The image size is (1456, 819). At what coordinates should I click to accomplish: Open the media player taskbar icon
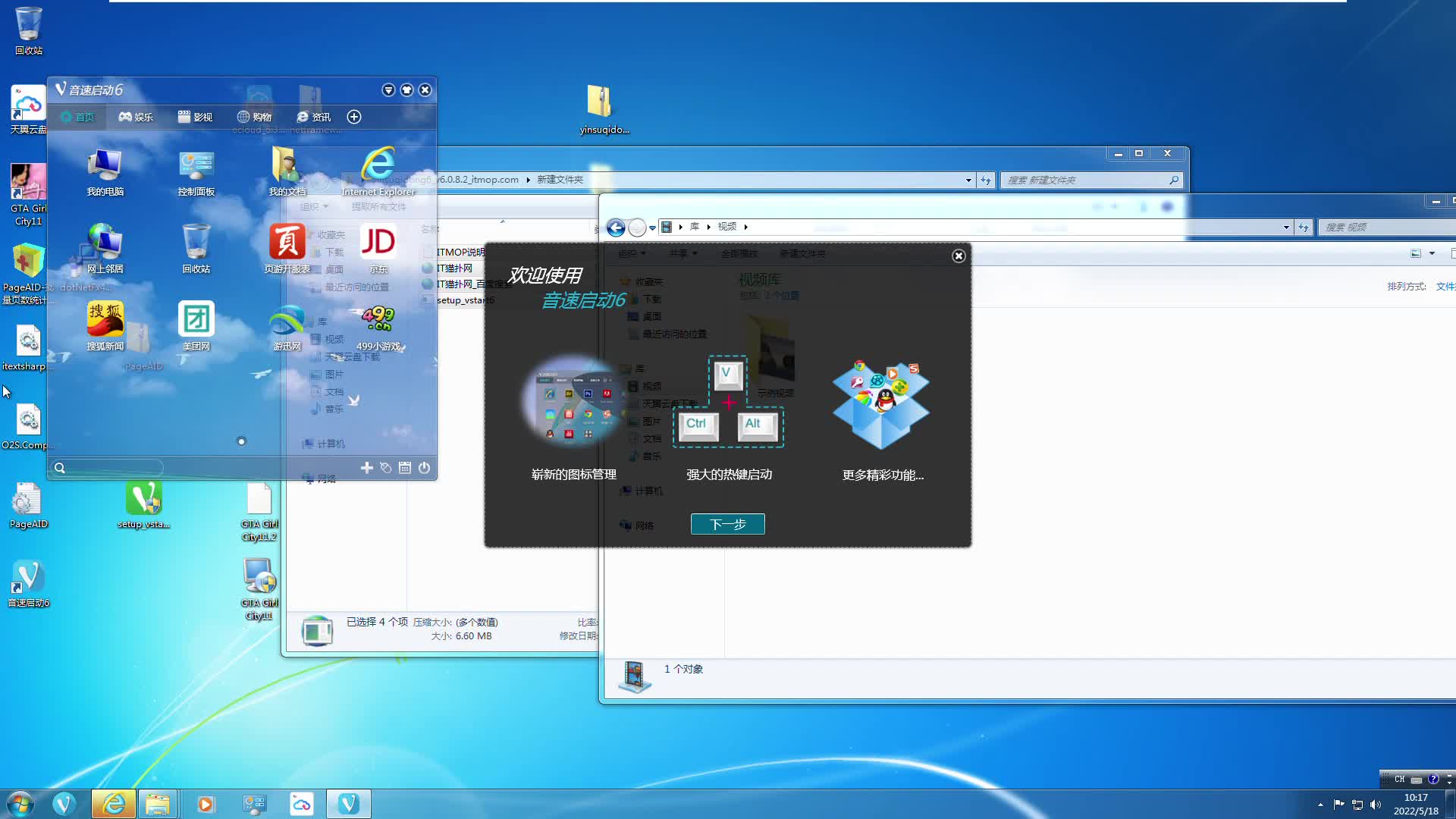tap(206, 804)
